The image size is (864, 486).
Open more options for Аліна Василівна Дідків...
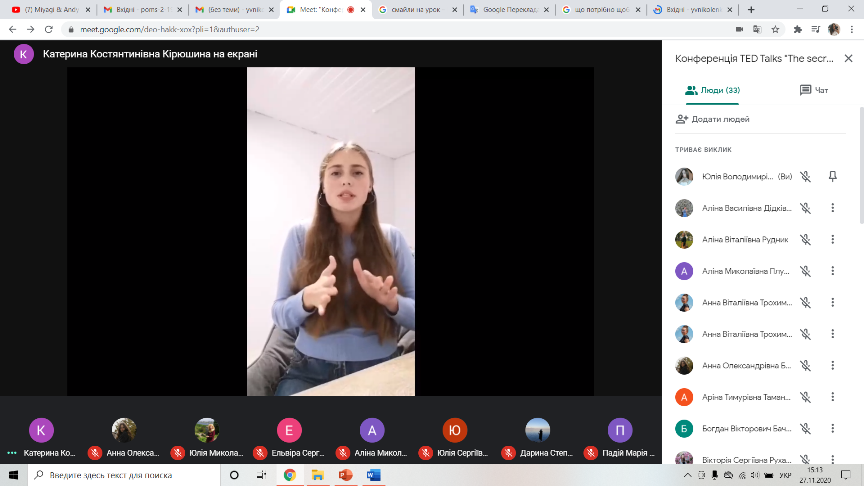click(833, 208)
